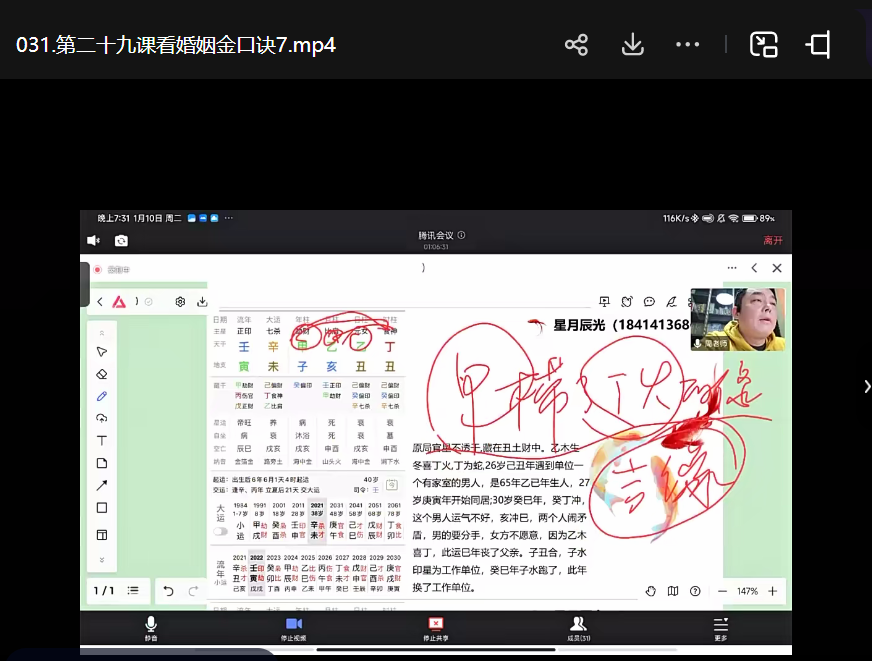This screenshot has width=872, height=661.
Task: Select the eraser tool in whiteboard toolbar
Action: (x=101, y=374)
